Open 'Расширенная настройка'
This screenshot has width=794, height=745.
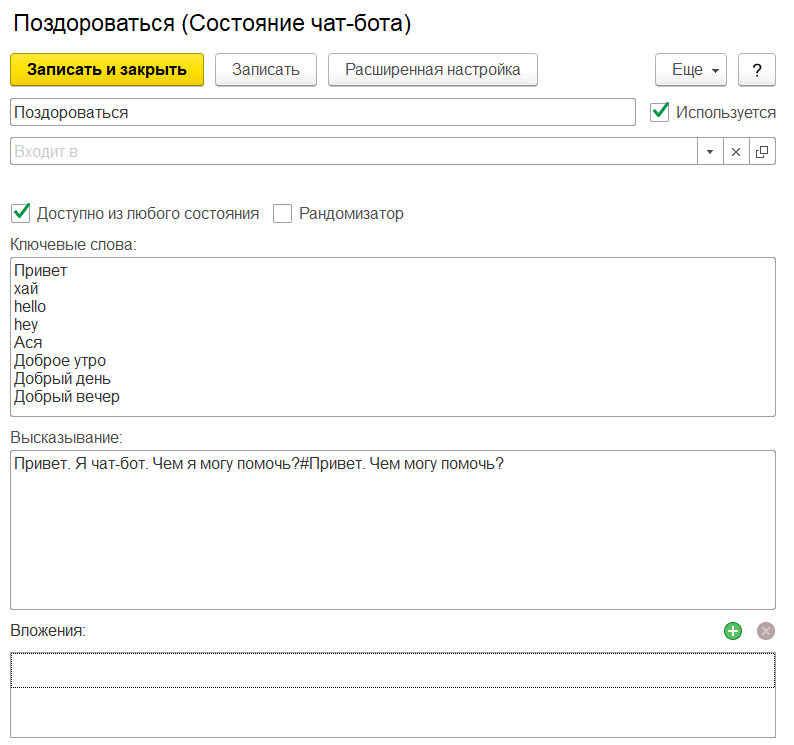tap(432, 70)
